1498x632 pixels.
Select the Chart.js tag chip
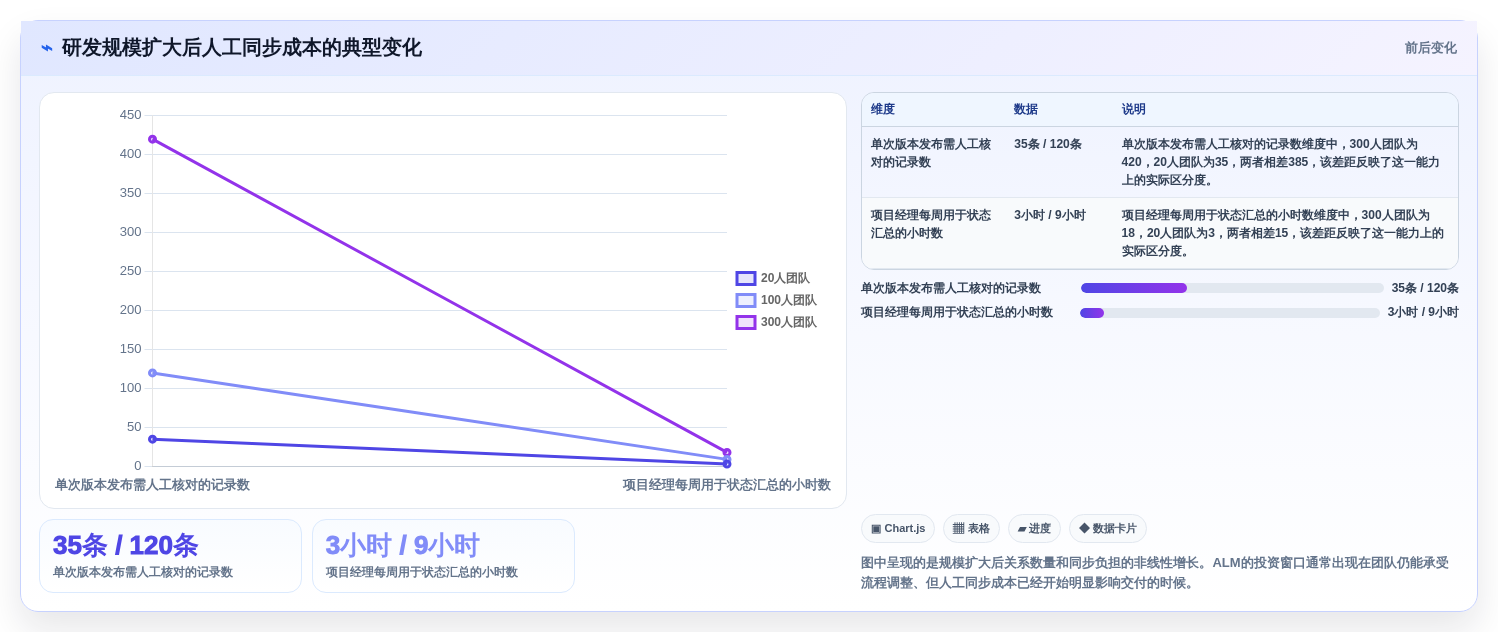point(897,528)
